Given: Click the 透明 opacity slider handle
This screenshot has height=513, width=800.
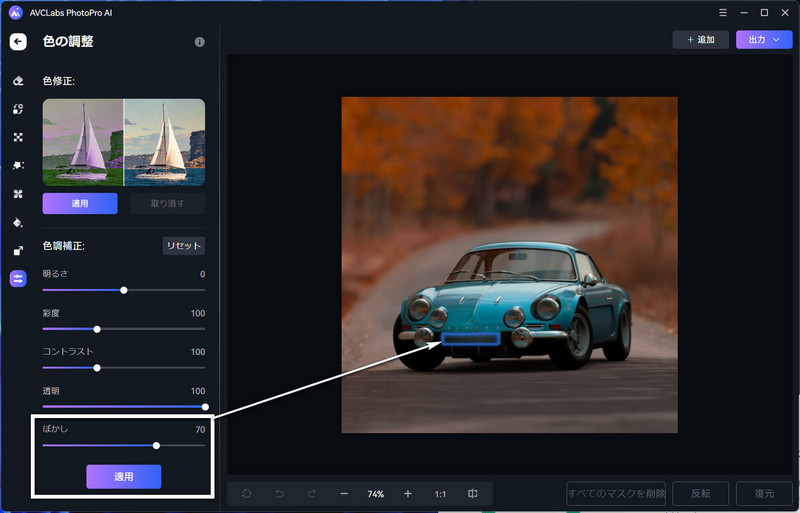Looking at the screenshot, I should [205, 407].
